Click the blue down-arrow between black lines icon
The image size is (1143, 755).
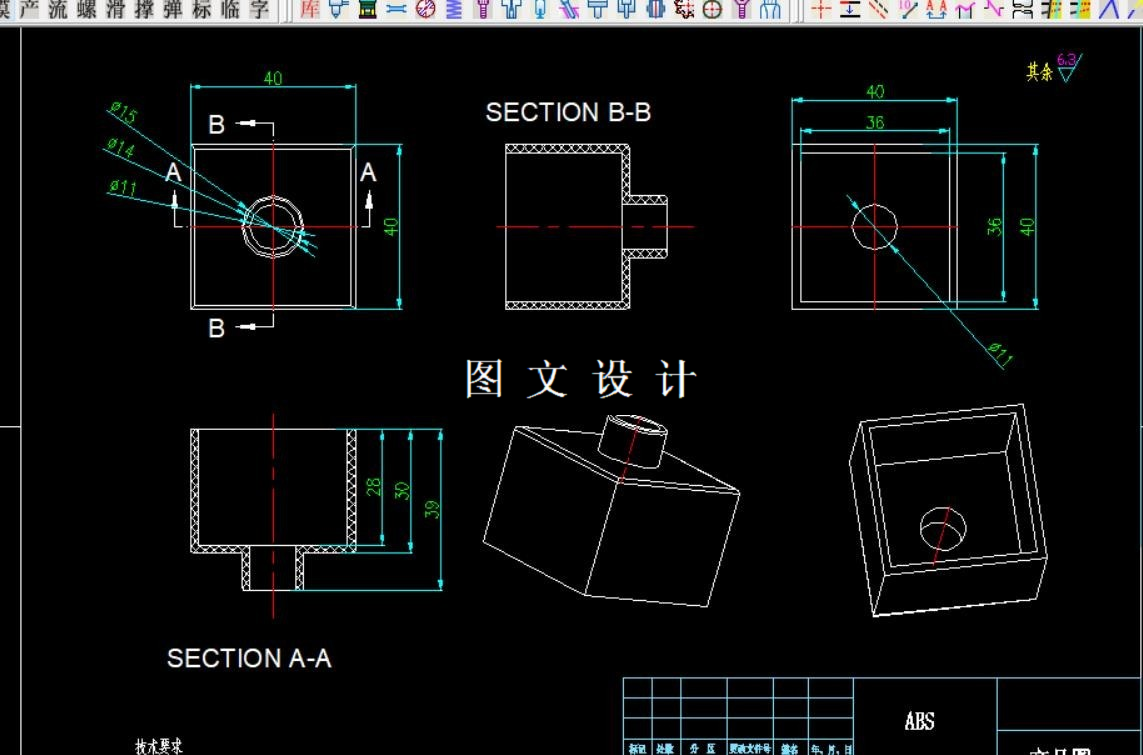pos(850,9)
